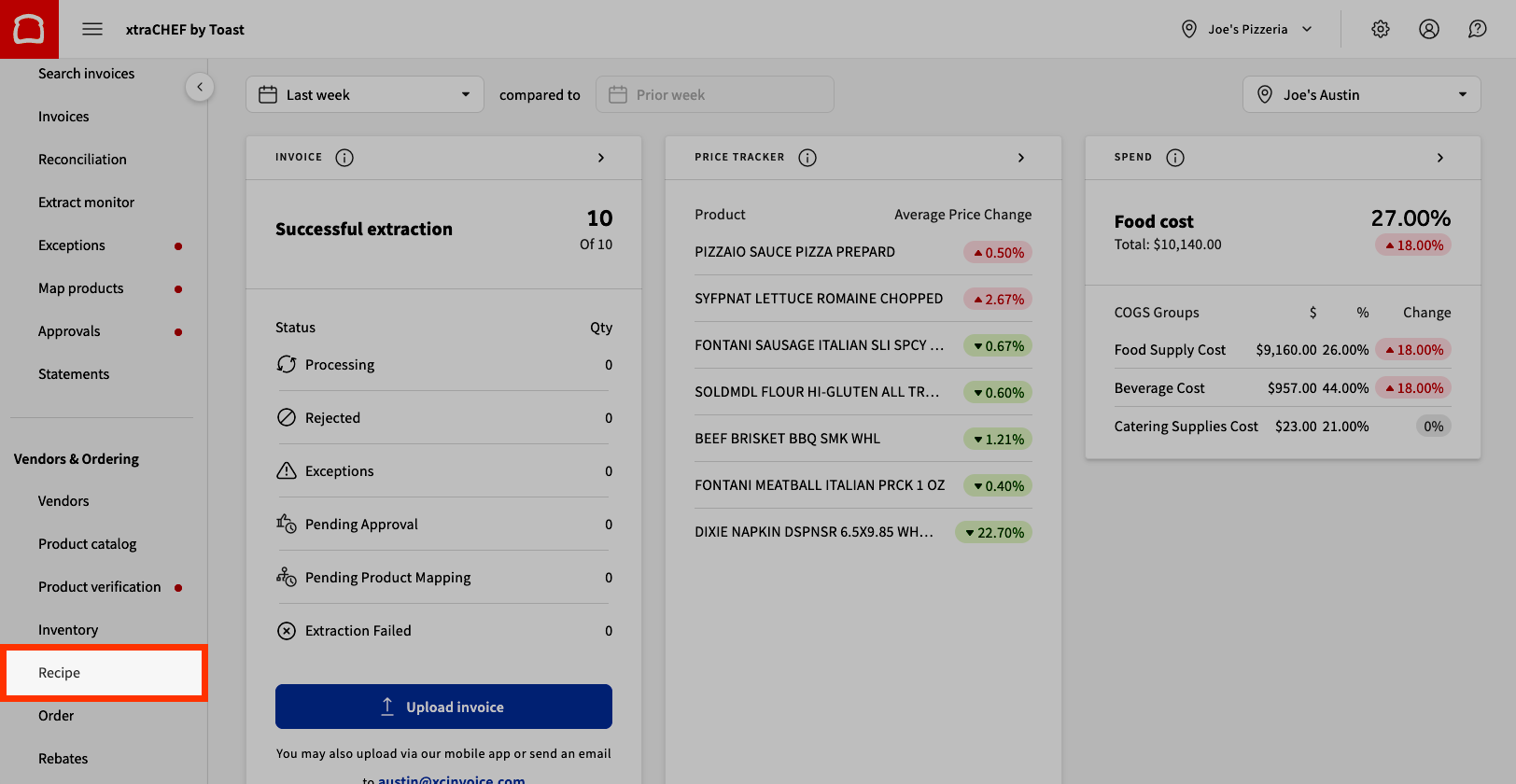Expand the Invoice card details arrow
The width and height of the screenshot is (1516, 784).
[601, 158]
